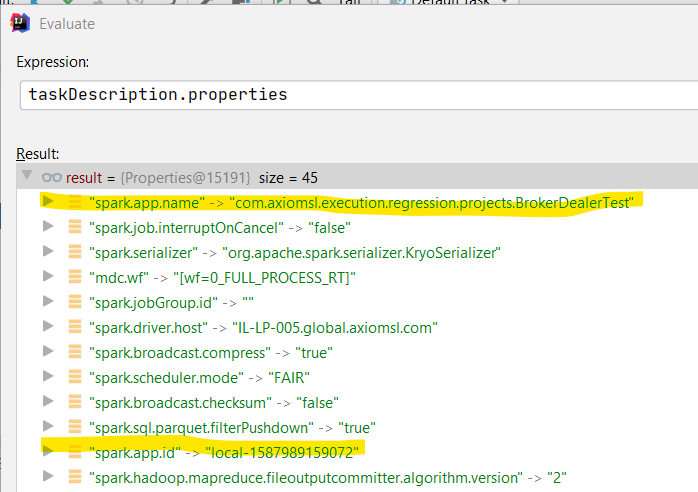The width and height of the screenshot is (698, 492).
Task: Click field icon of fileoutputcommitter.algorithm.version row
Action: 75,476
